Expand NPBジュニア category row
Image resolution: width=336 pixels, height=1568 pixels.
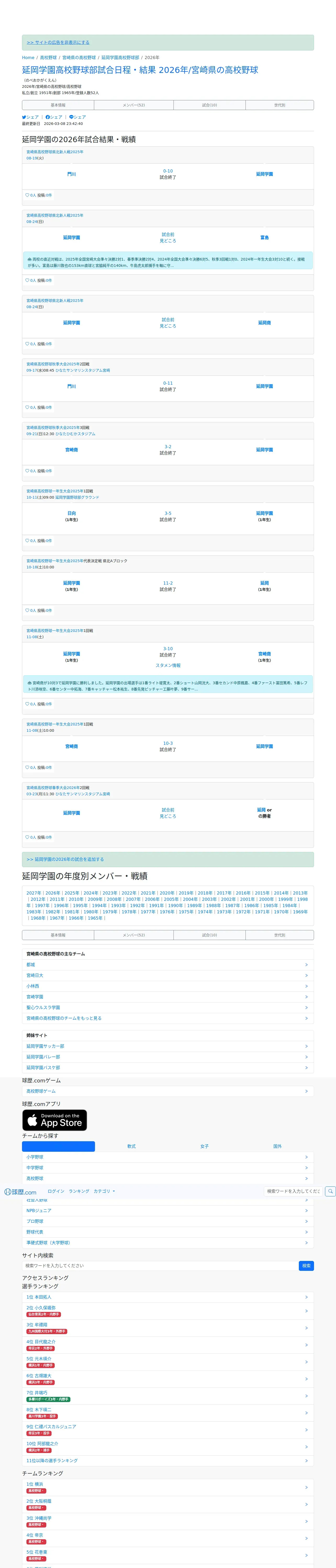point(168,1211)
